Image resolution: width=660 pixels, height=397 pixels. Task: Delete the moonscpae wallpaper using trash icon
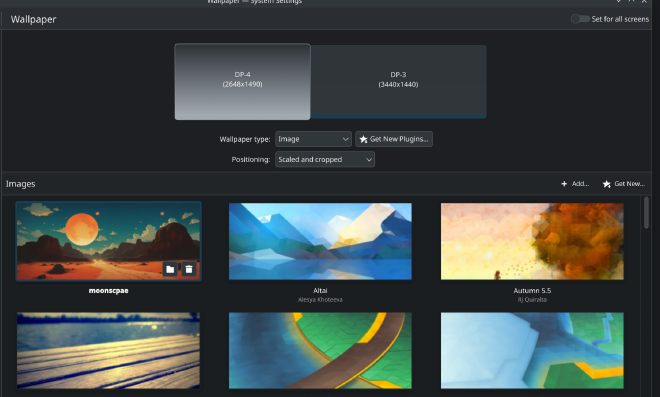(x=189, y=269)
